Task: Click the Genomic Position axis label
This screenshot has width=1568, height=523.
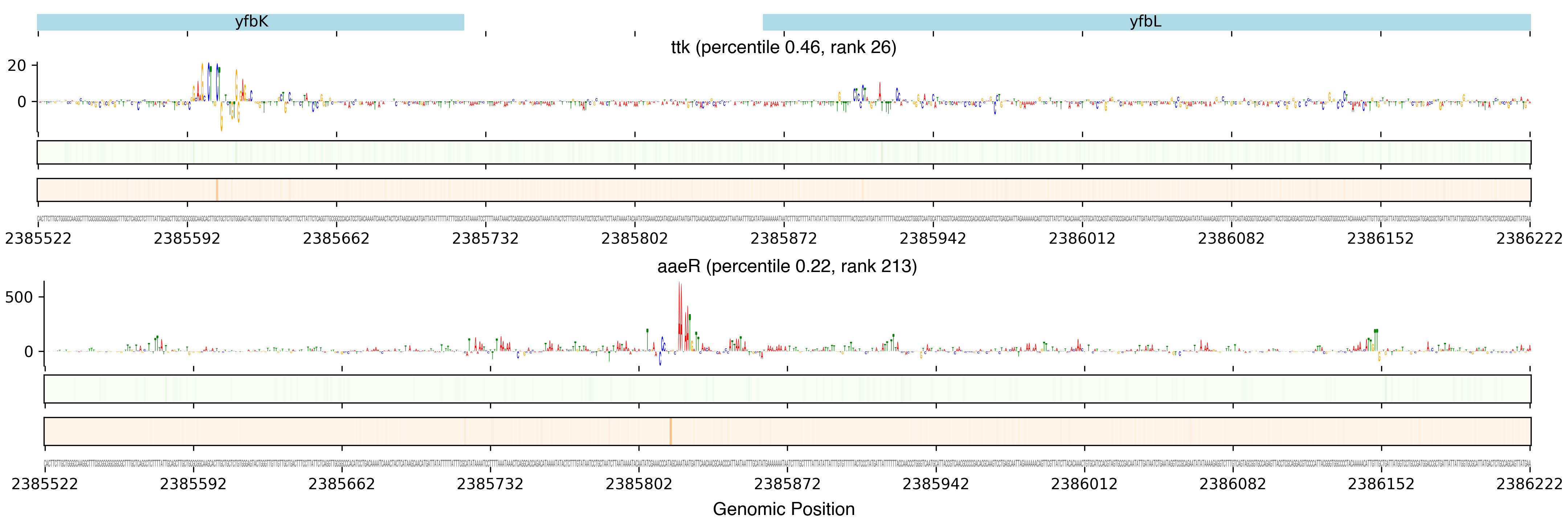Action: coord(783,509)
